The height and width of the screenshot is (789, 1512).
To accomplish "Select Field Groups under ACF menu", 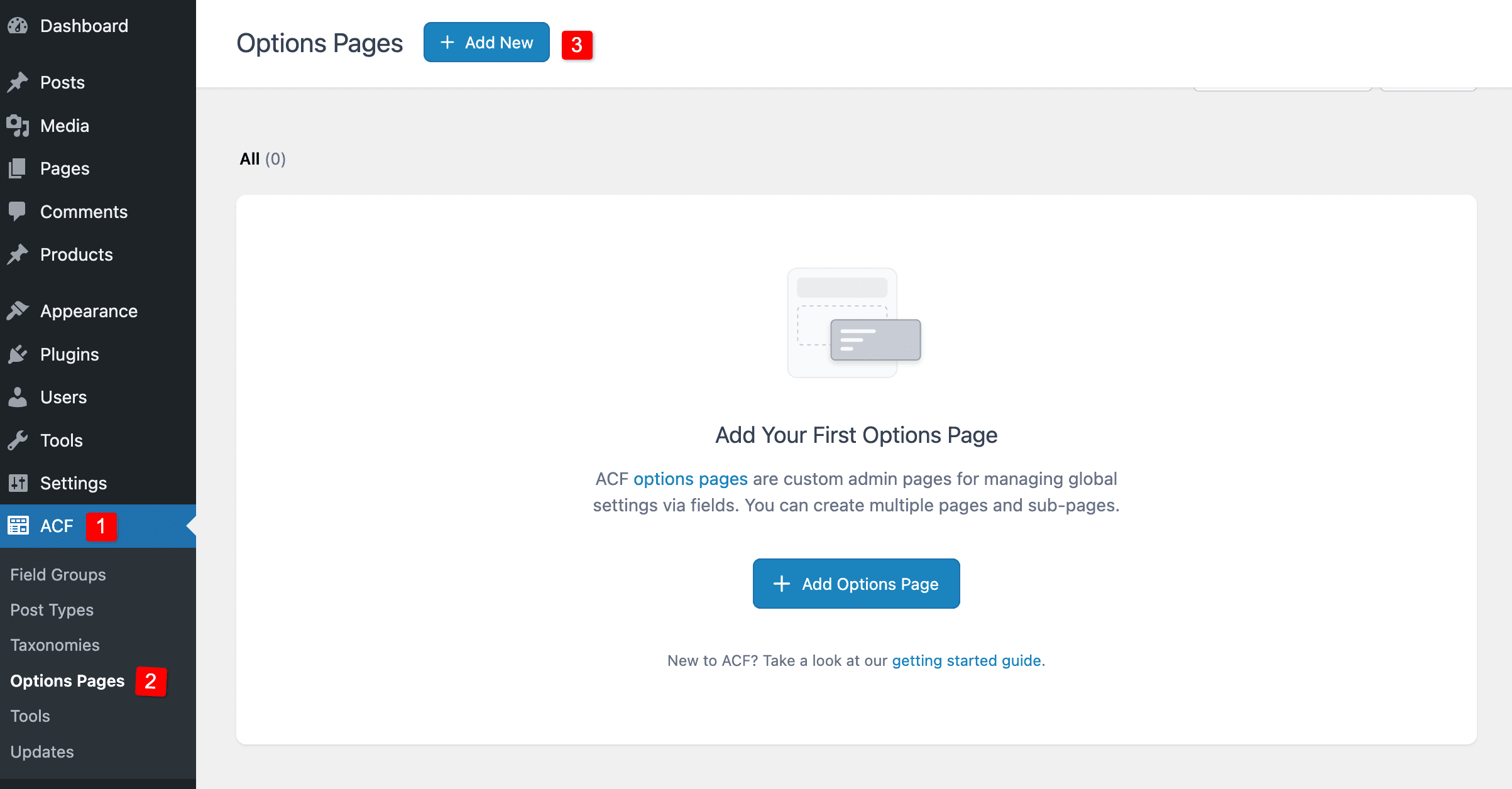I will click(57, 573).
